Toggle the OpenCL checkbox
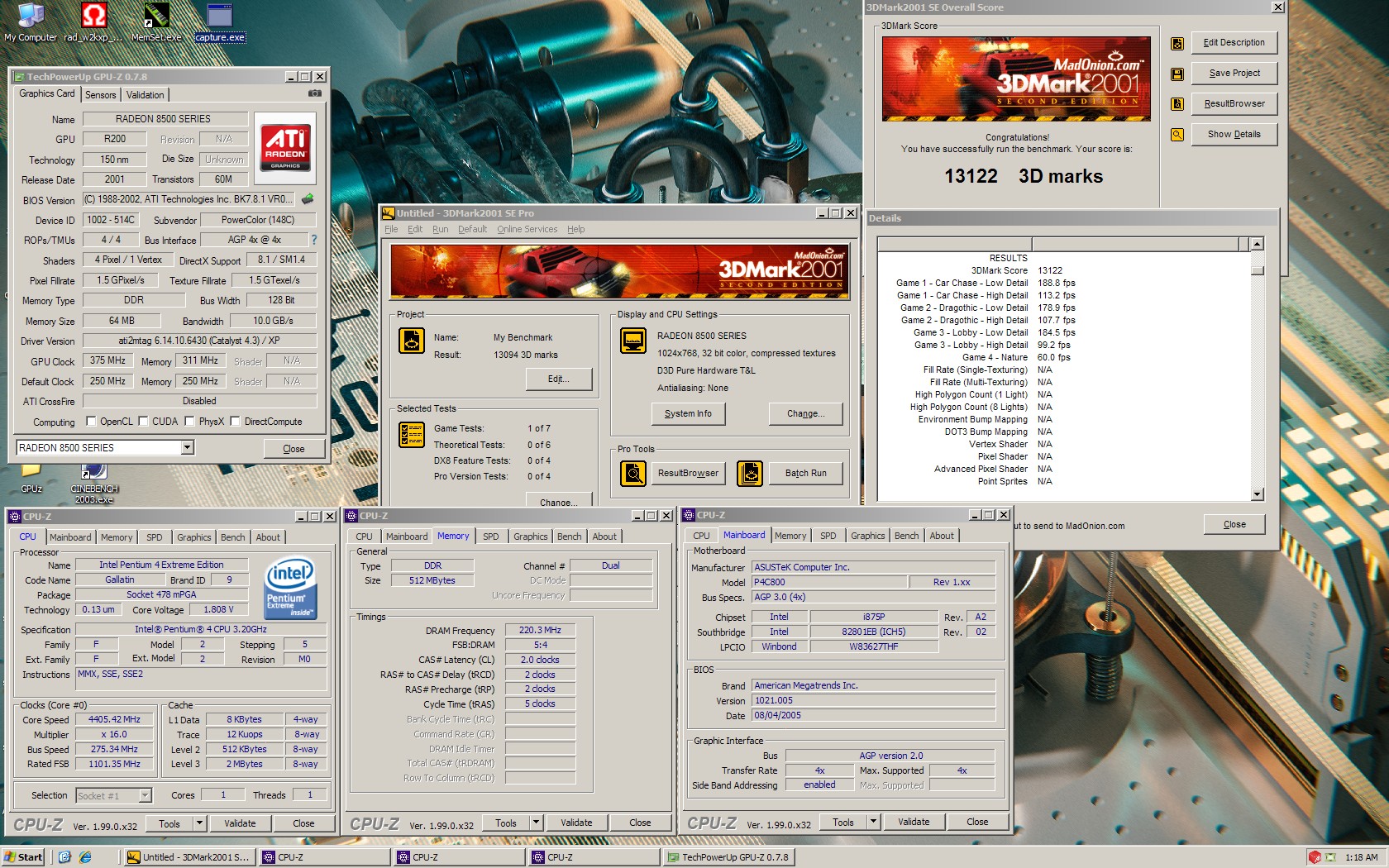The height and width of the screenshot is (868, 1389). 91,421
